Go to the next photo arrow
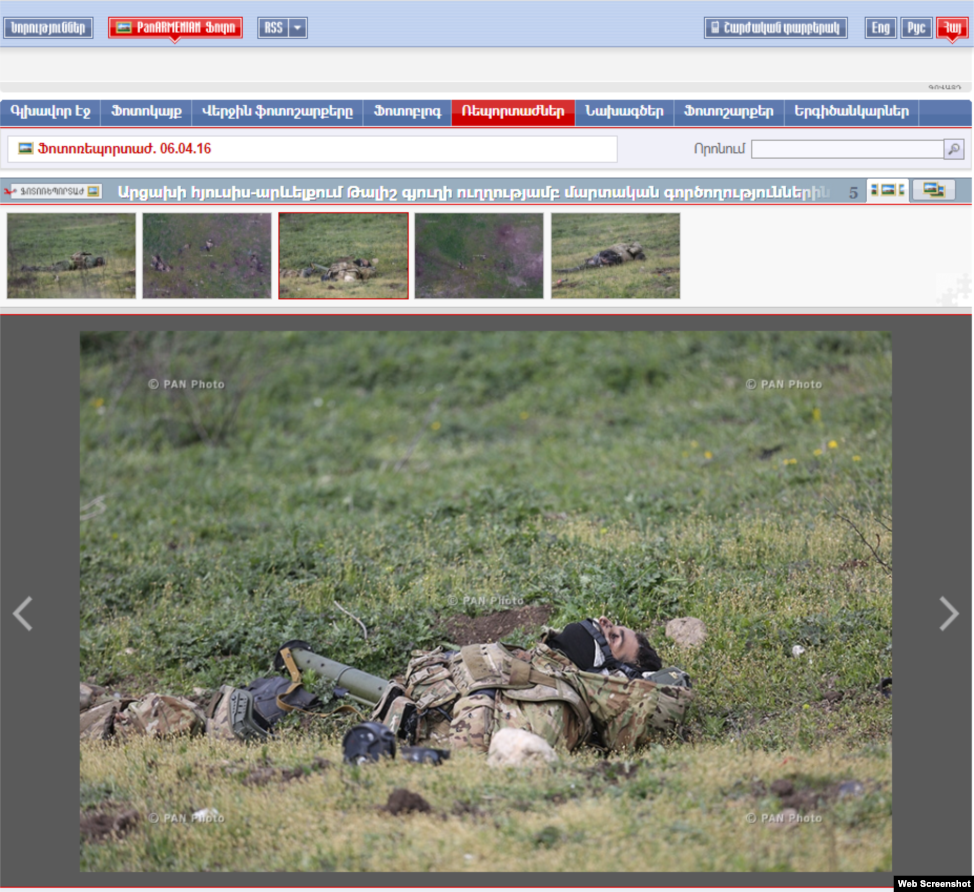 948,613
